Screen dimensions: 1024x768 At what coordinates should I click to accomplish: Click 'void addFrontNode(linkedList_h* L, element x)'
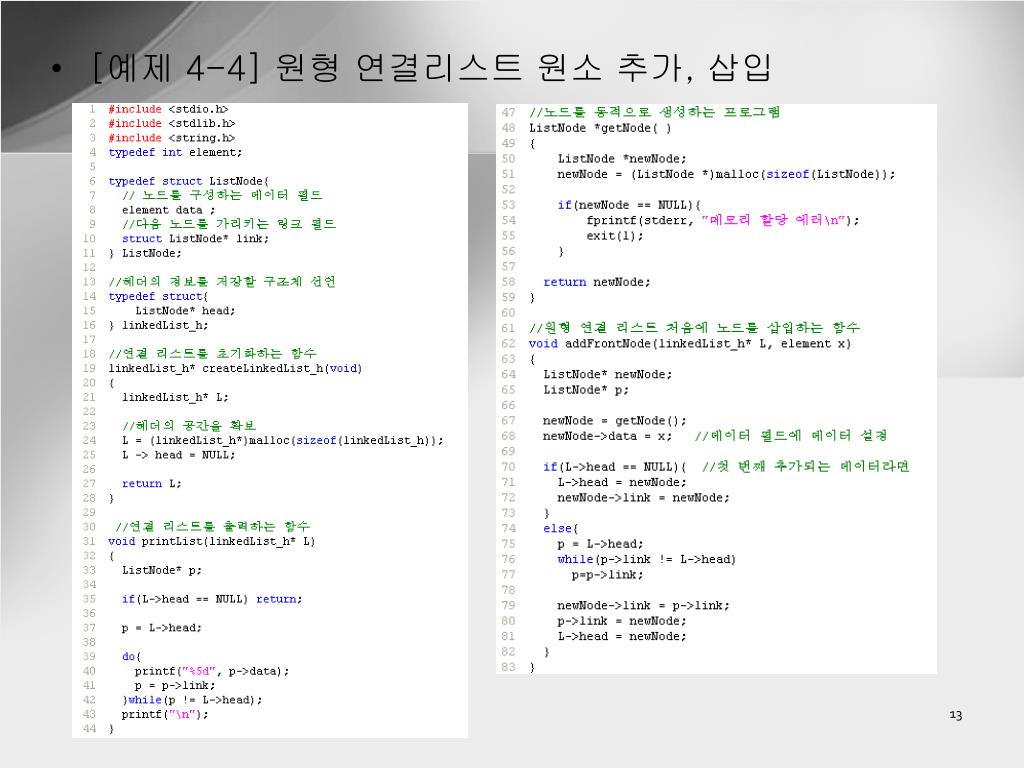click(x=690, y=344)
